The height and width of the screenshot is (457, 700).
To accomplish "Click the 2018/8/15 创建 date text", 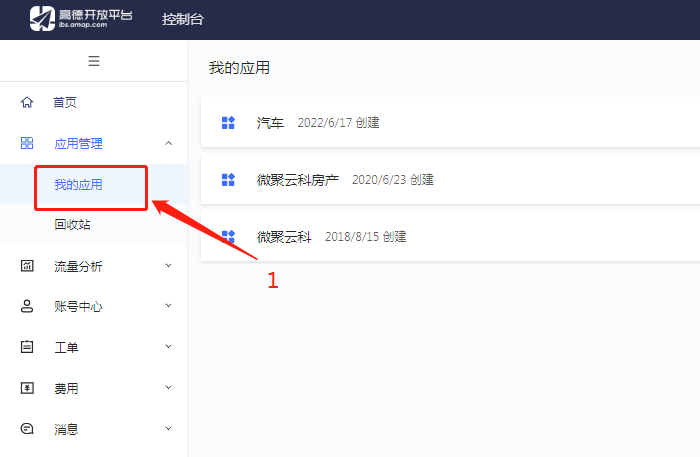I will (366, 237).
